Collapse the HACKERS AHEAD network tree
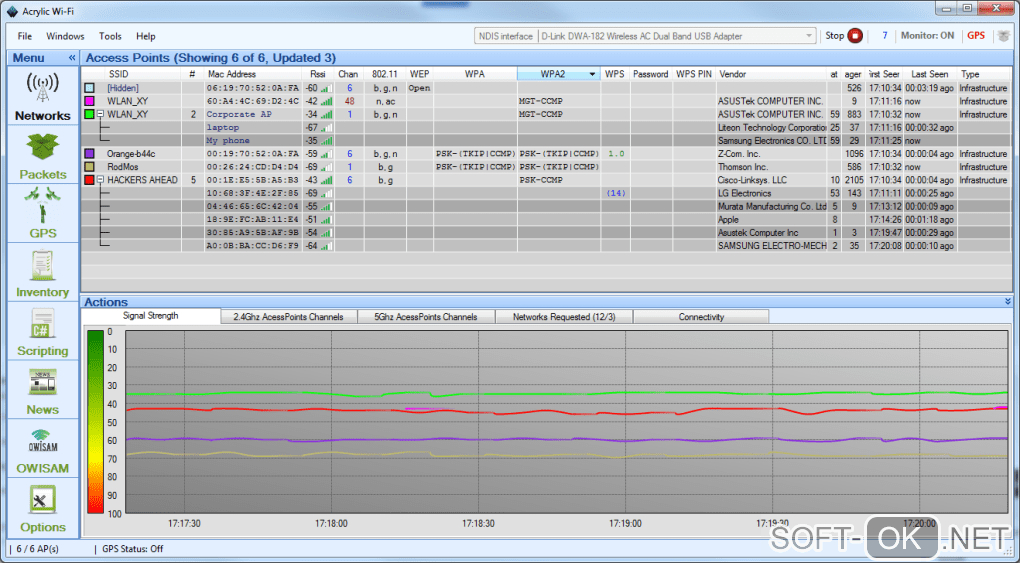Image resolution: width=1020 pixels, height=563 pixels. (101, 180)
